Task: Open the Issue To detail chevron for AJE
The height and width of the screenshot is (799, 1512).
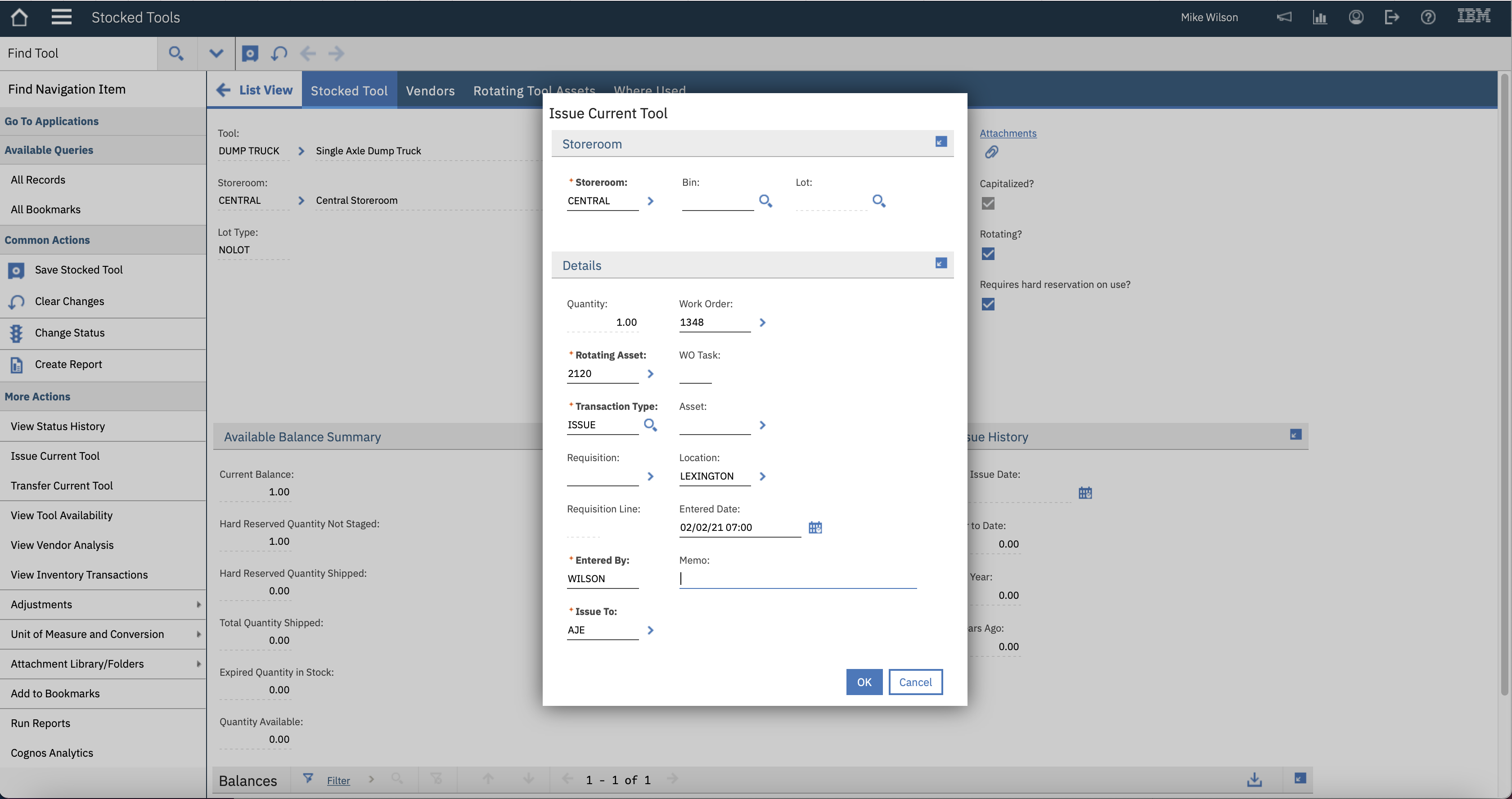Action: (650, 630)
